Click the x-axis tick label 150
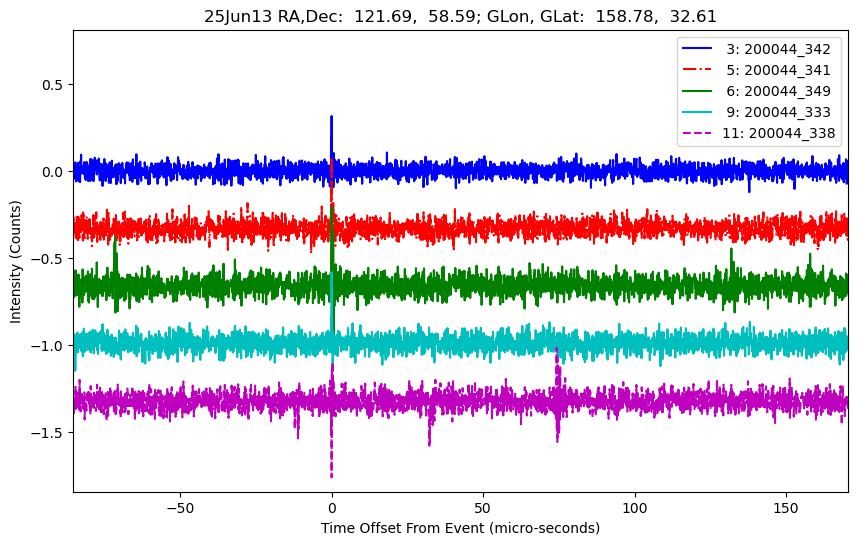Screen dimensions: 858x545 786,508
